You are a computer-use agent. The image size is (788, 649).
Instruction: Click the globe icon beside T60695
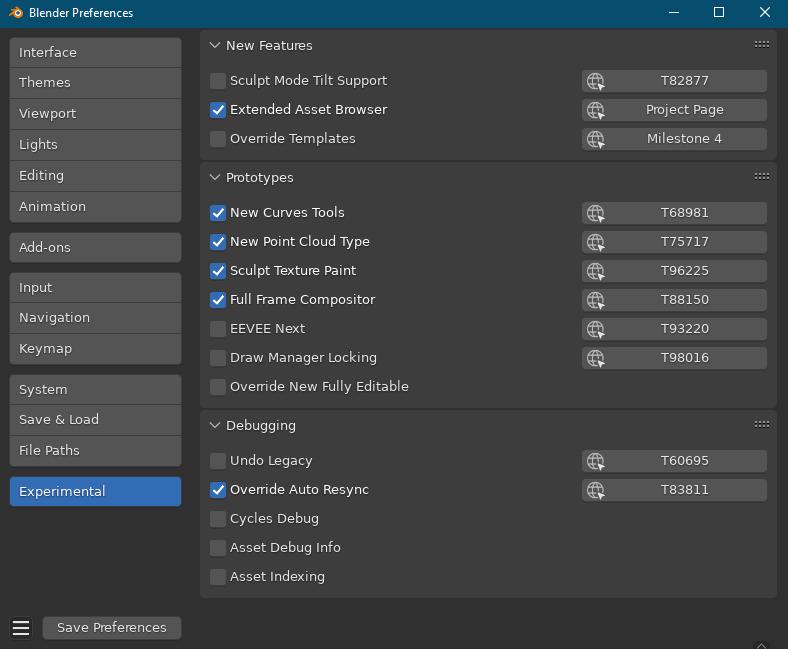click(x=596, y=461)
